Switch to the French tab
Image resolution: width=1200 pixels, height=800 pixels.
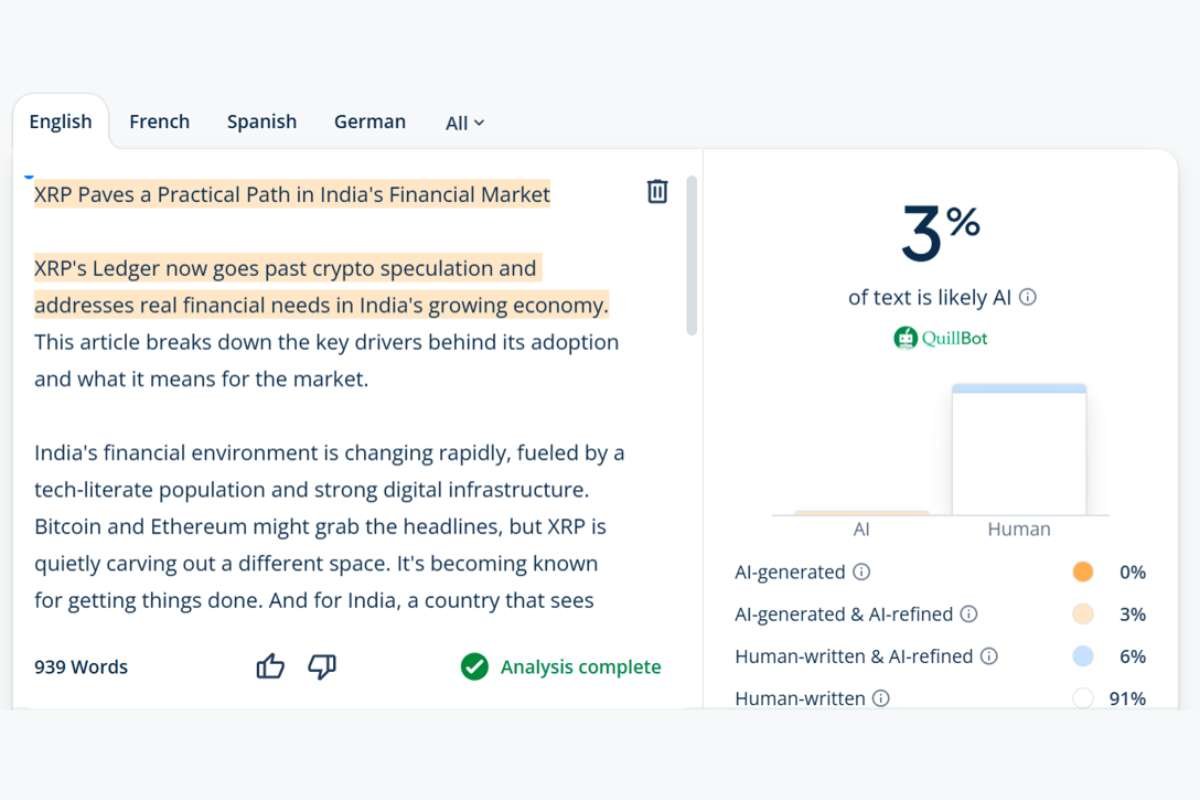(159, 122)
